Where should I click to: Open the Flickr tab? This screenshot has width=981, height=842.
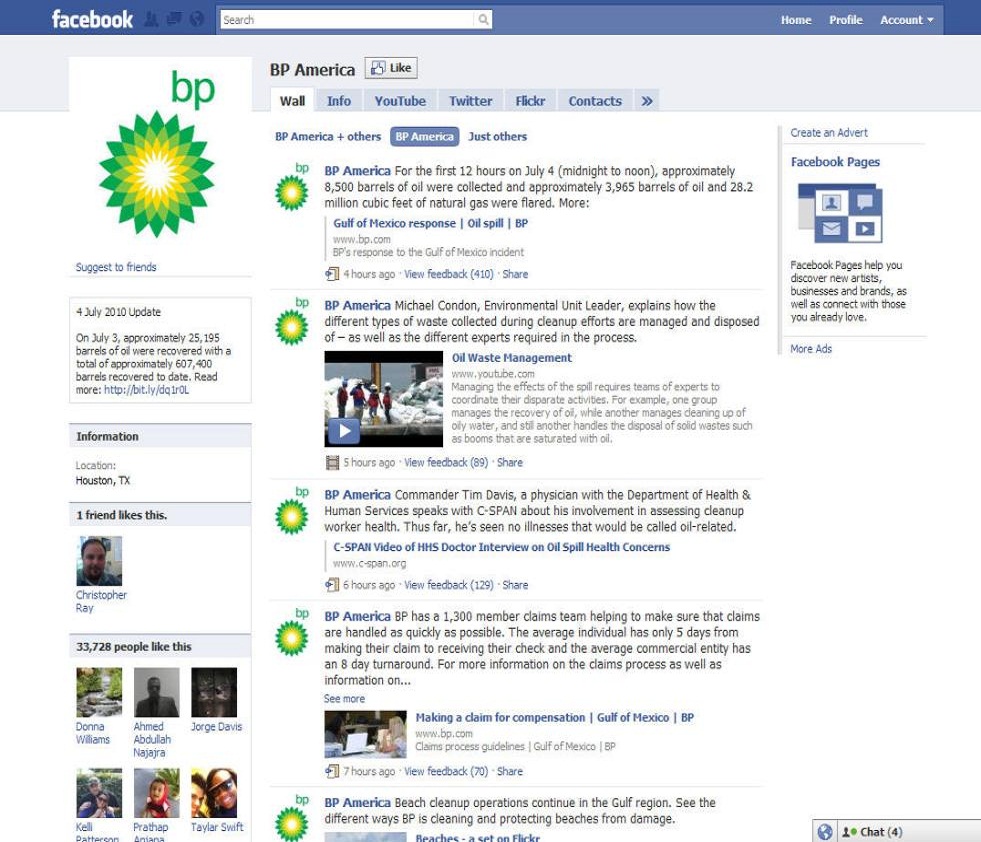point(531,101)
